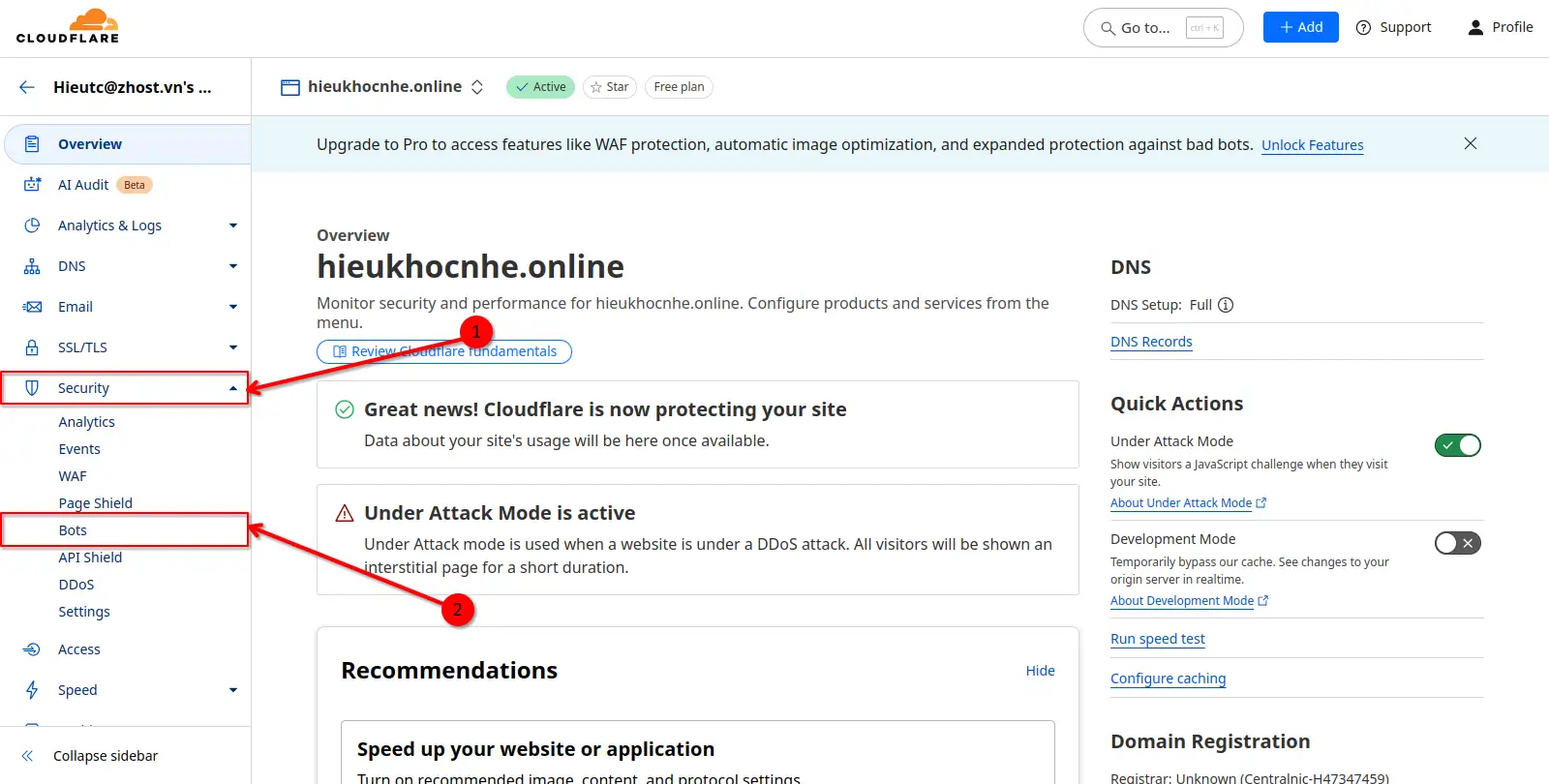Viewport: 1549px width, 784px height.
Task: Expand the Analytics & Logs menu
Action: (232, 226)
